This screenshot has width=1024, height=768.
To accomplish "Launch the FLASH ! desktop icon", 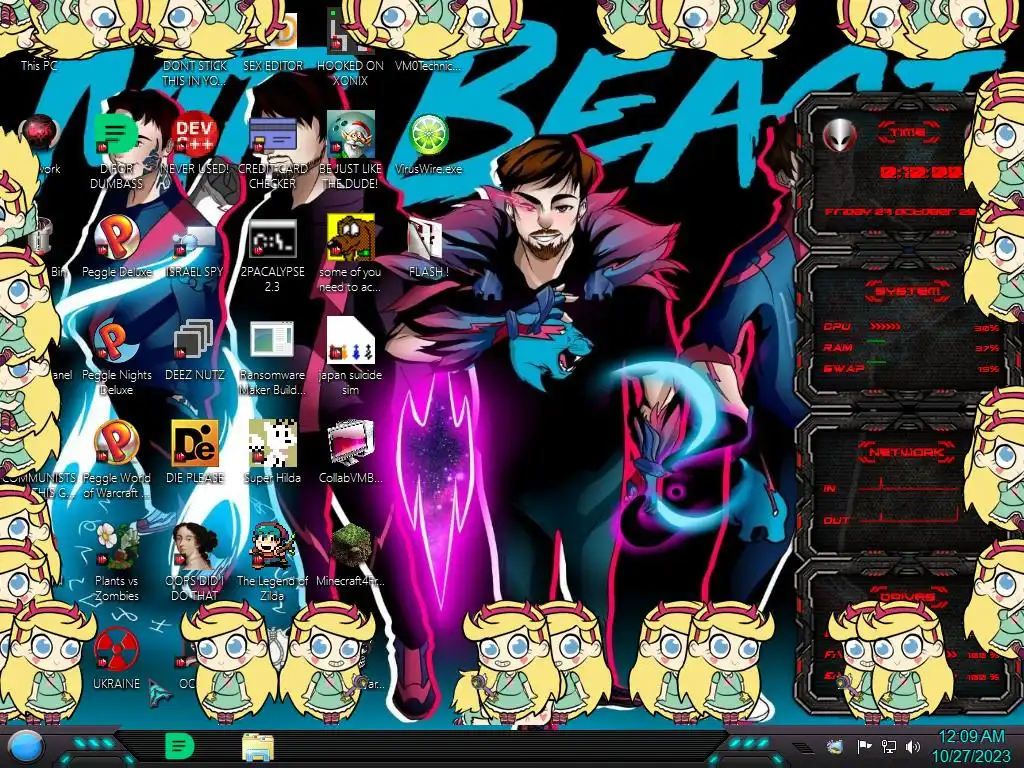I will [426, 239].
